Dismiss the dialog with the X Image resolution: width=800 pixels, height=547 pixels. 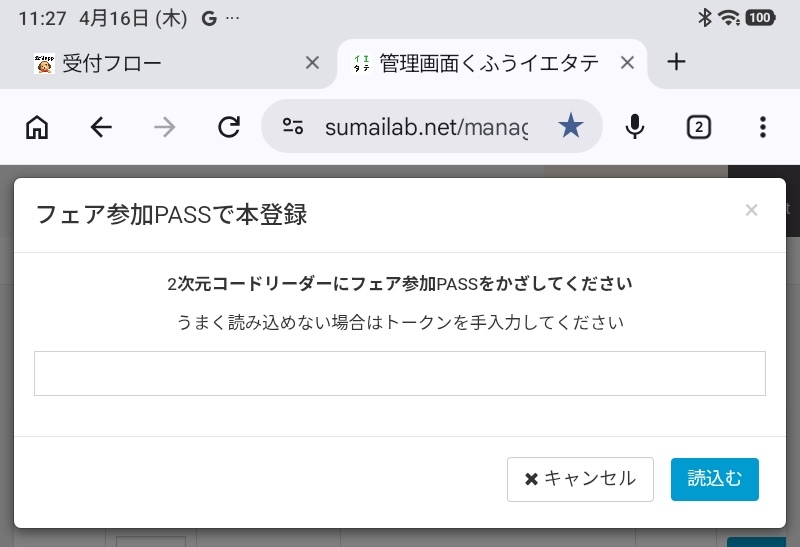[x=752, y=210]
